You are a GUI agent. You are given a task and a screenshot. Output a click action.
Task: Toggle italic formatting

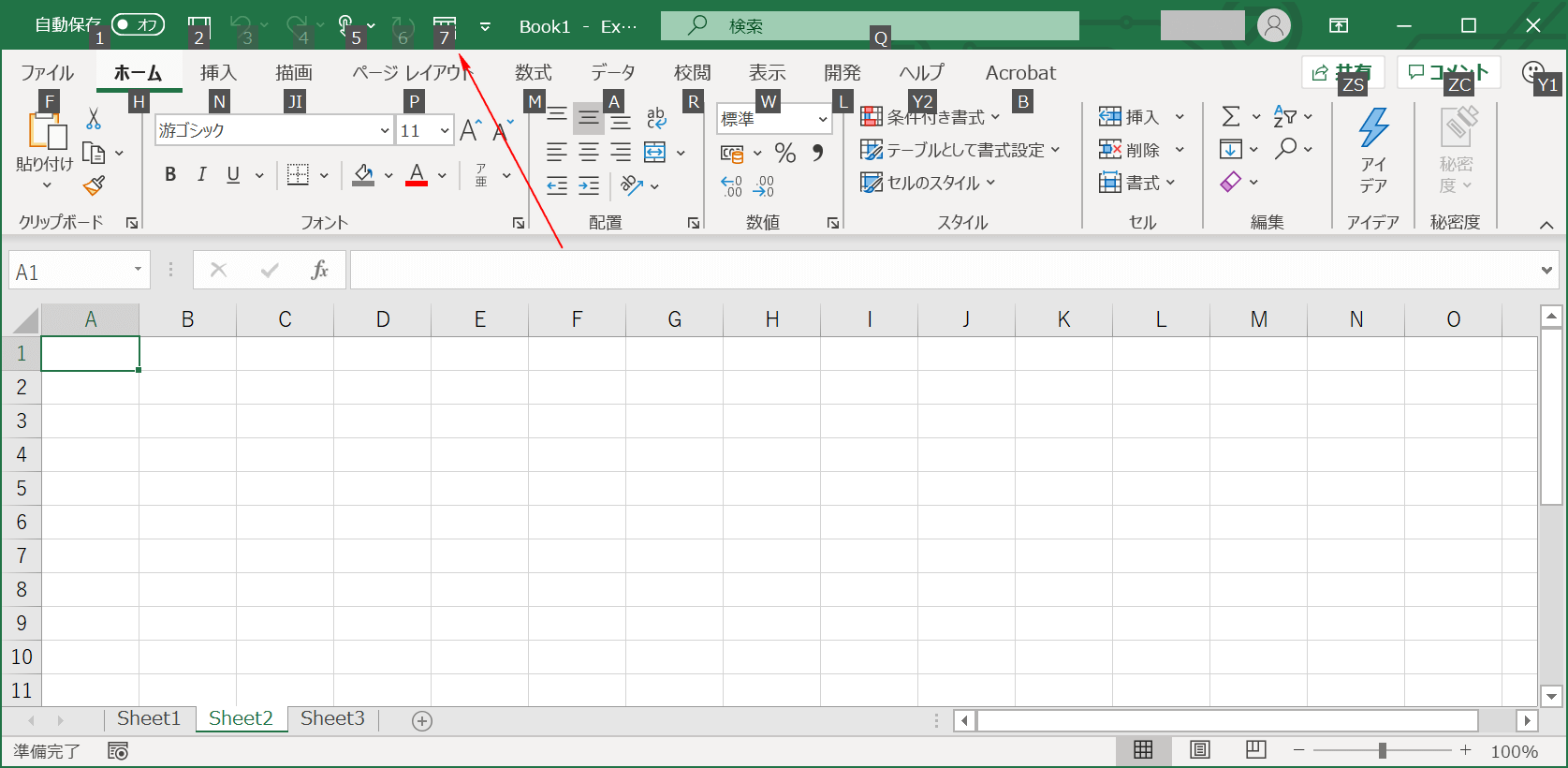point(201,174)
